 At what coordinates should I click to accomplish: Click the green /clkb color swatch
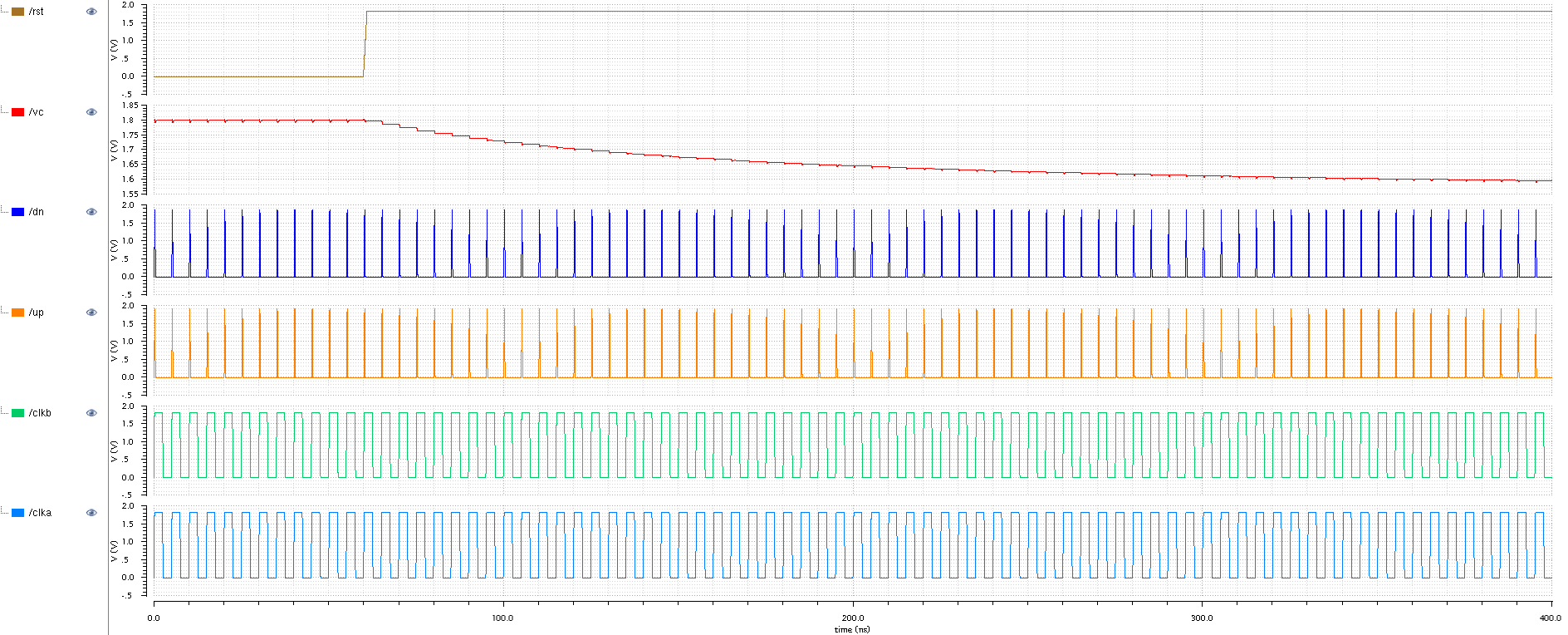click(x=17, y=413)
